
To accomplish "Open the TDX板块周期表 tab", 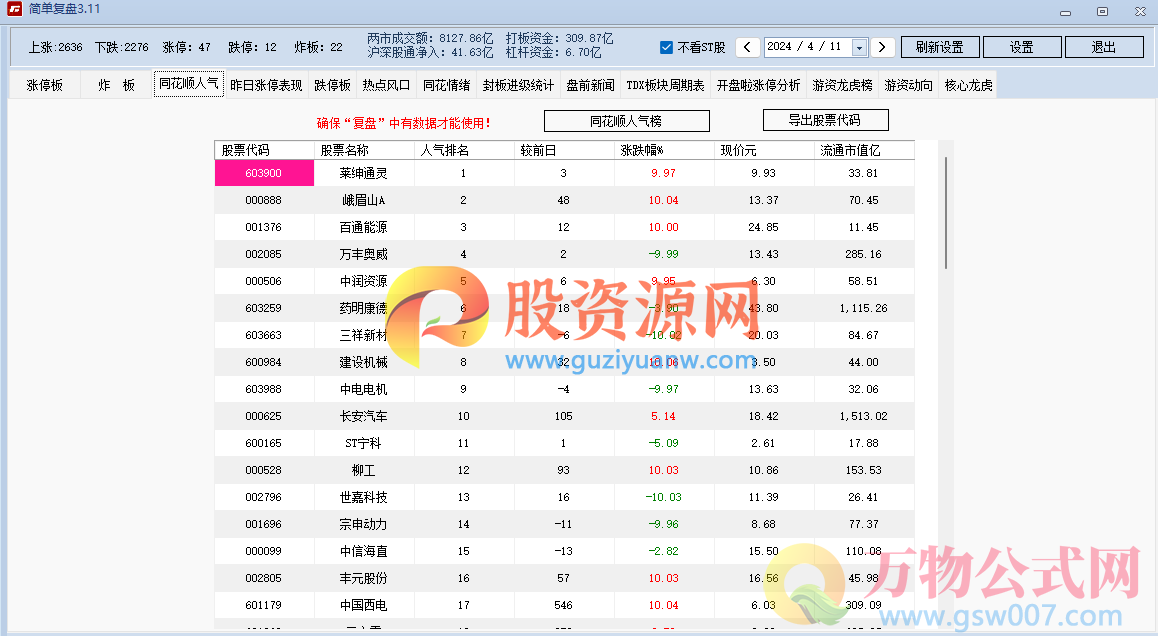I will pos(665,86).
